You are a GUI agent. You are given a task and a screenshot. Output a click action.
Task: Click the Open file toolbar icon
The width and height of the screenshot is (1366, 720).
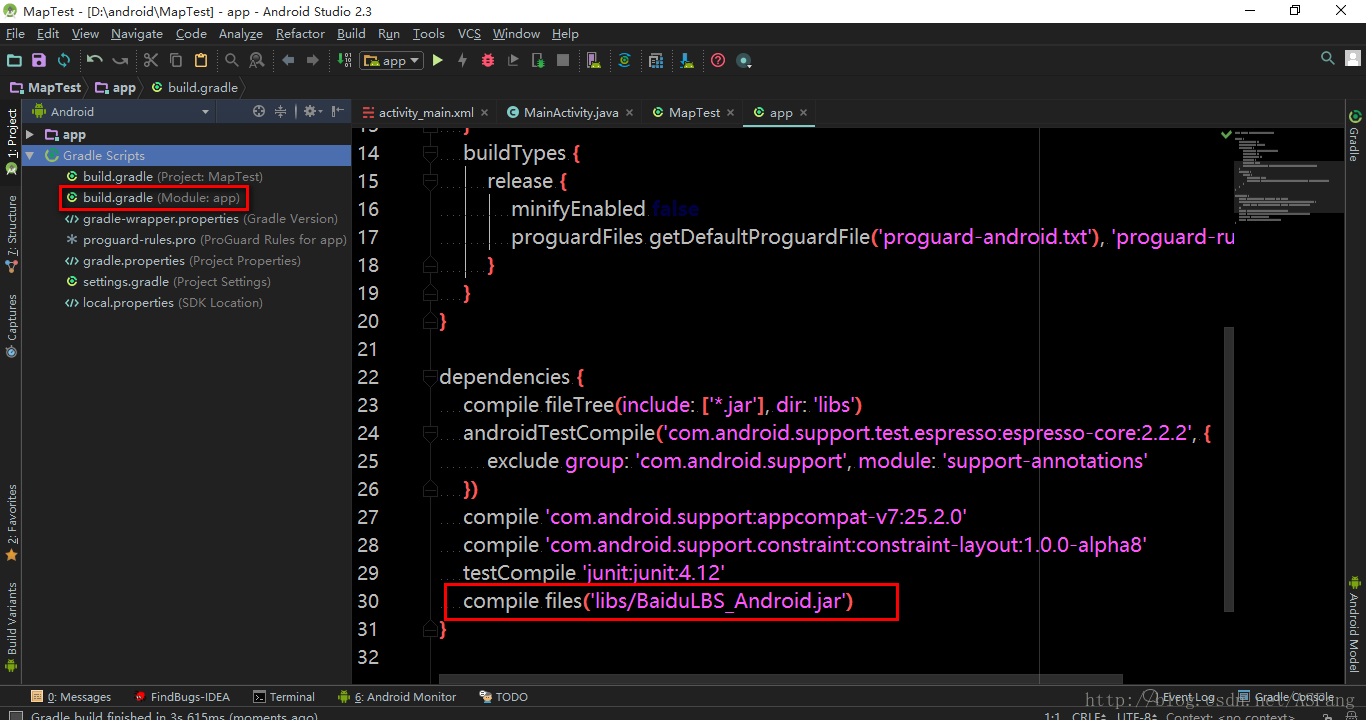(14, 60)
